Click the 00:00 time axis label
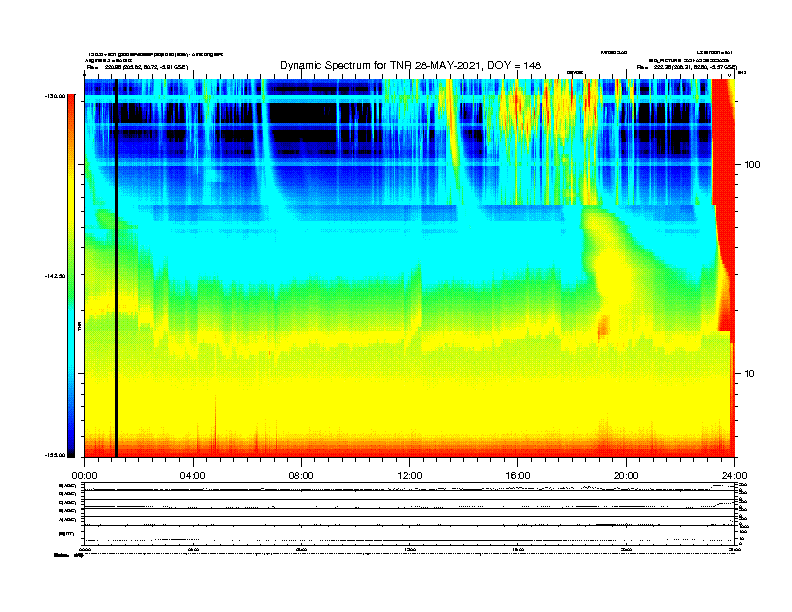 85,476
